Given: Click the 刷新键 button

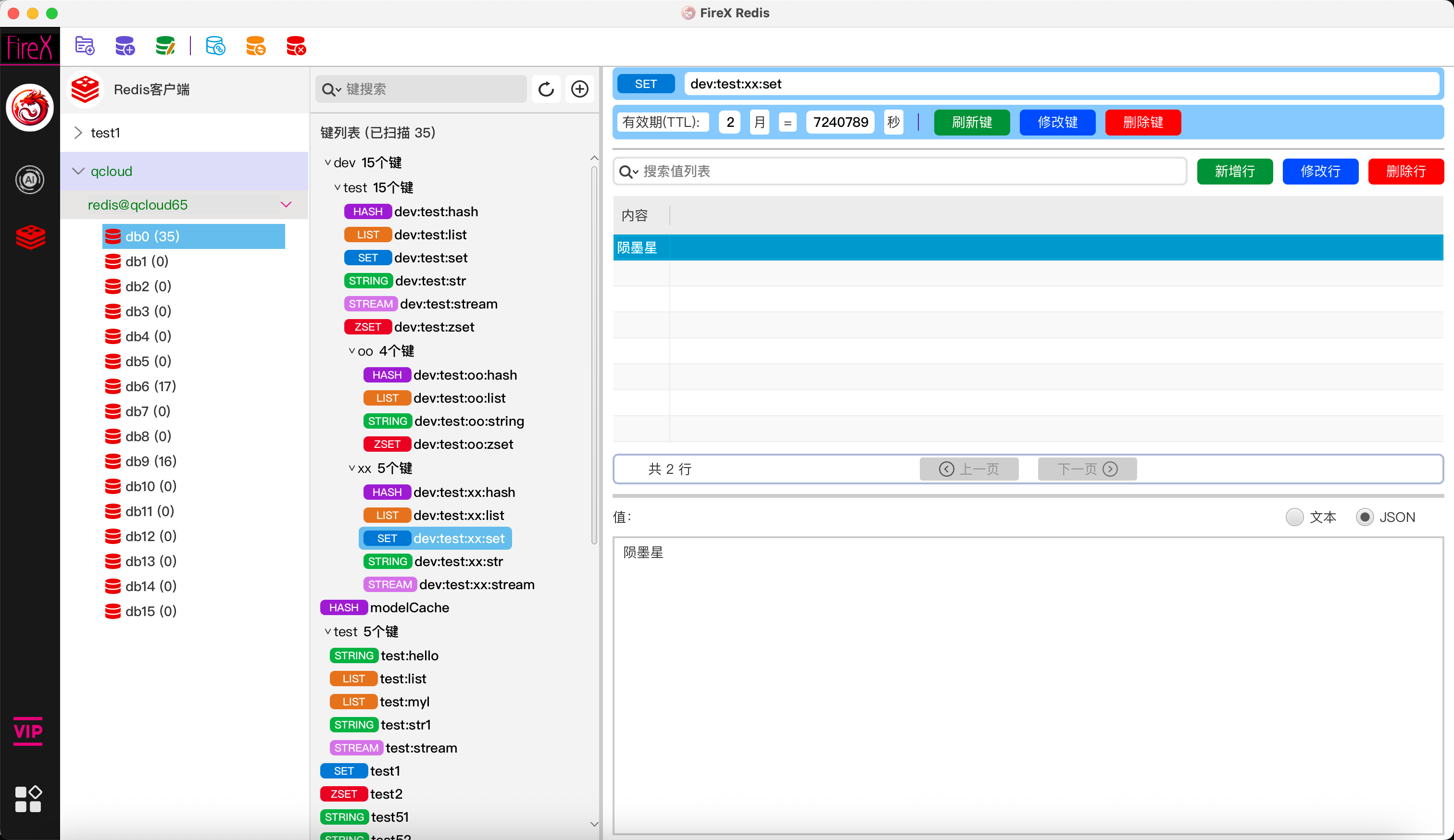Looking at the screenshot, I should 971,122.
